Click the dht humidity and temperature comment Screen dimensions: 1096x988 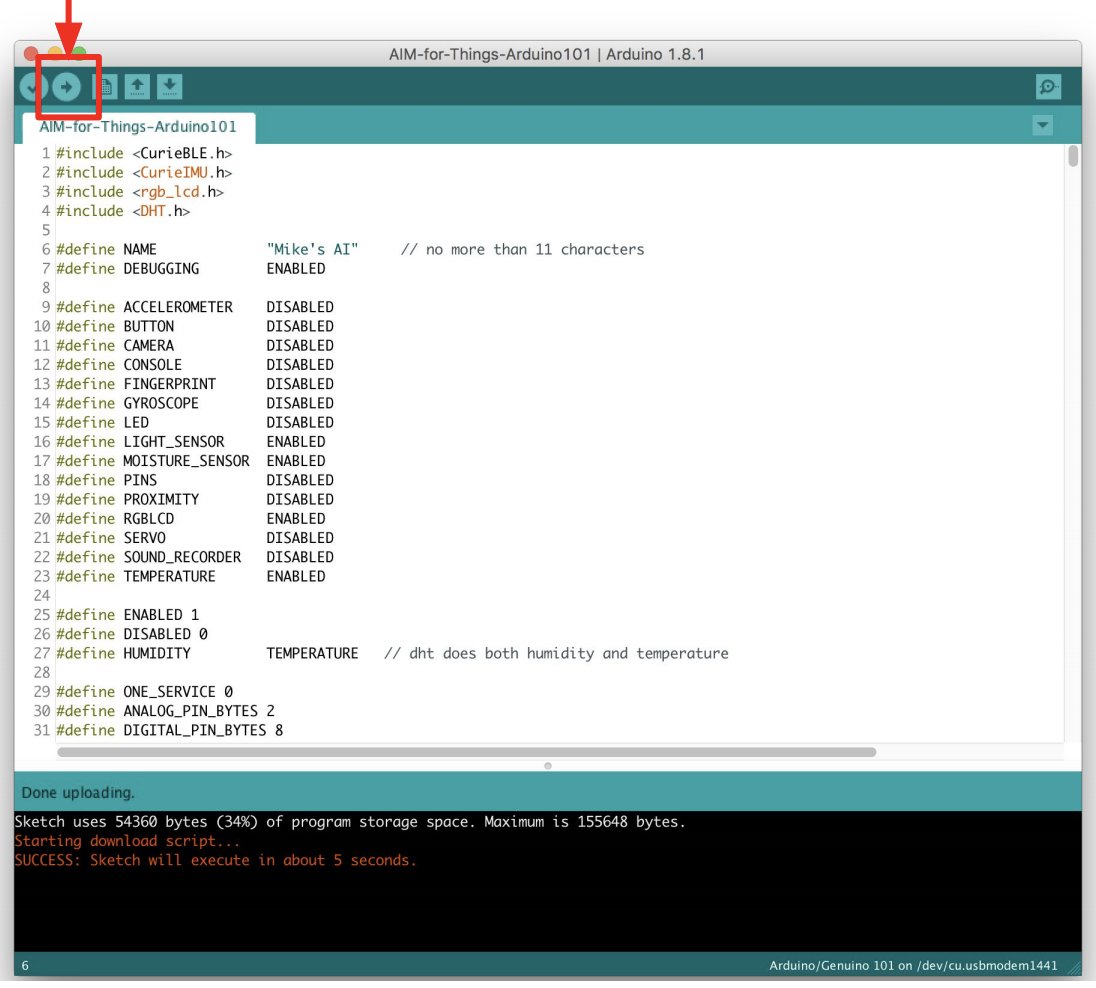click(x=556, y=653)
